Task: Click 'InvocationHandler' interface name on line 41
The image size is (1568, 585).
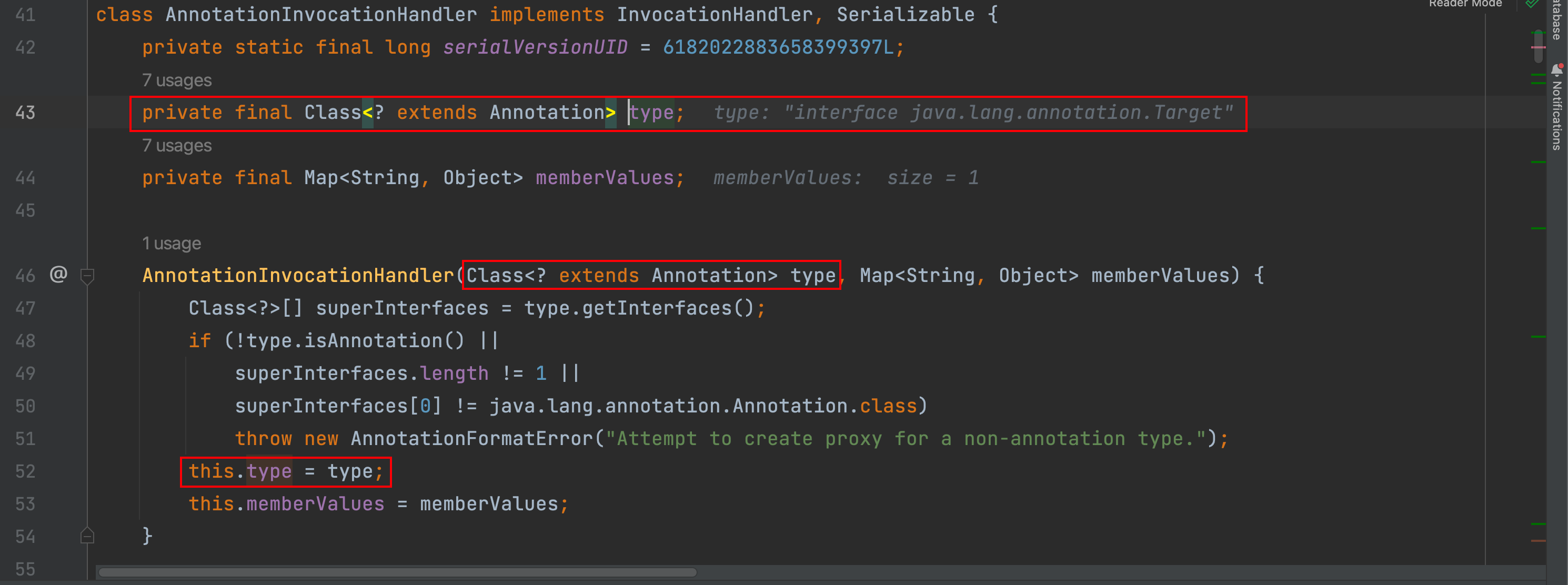Action: 715,15
